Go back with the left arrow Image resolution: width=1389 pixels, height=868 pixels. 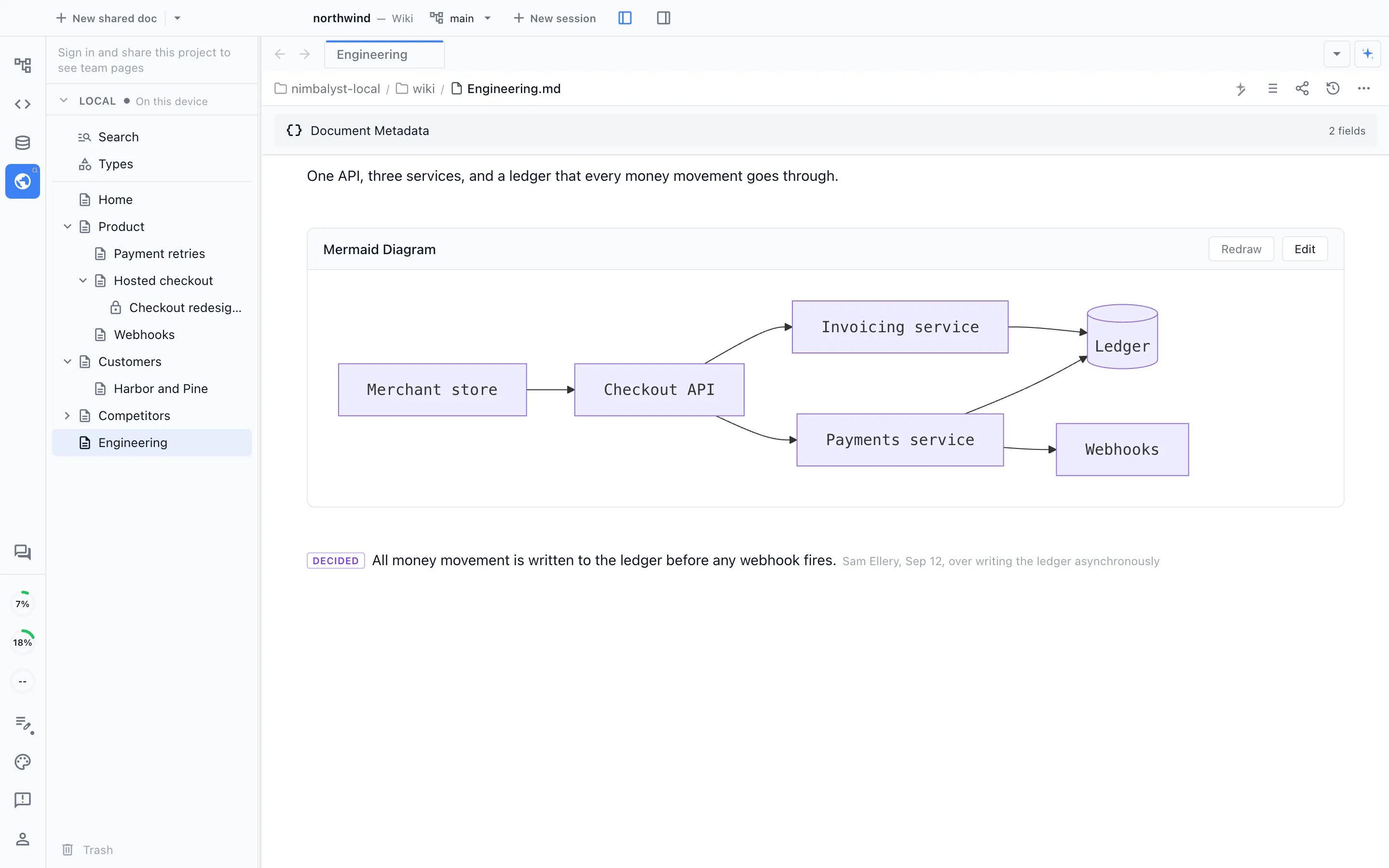(280, 54)
